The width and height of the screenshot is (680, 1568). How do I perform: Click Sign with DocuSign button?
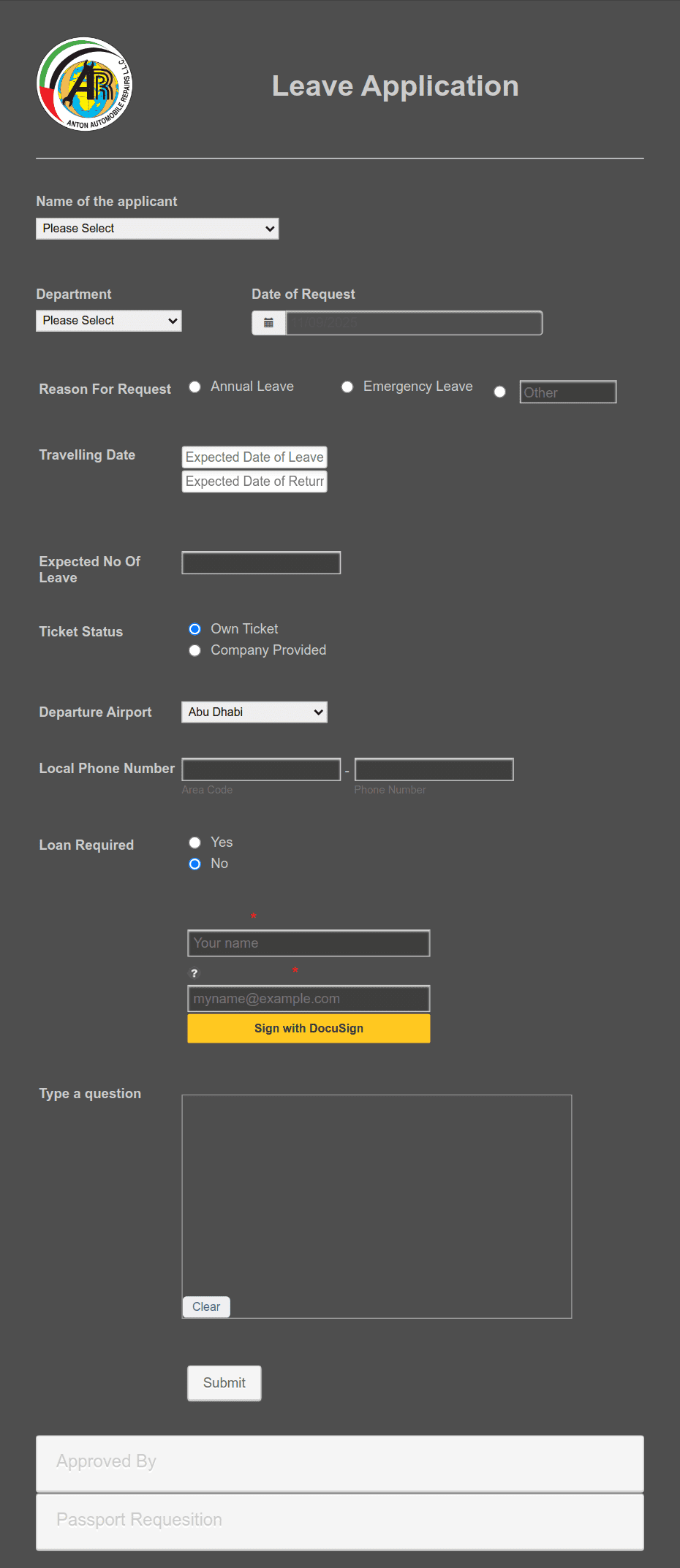(x=309, y=1028)
